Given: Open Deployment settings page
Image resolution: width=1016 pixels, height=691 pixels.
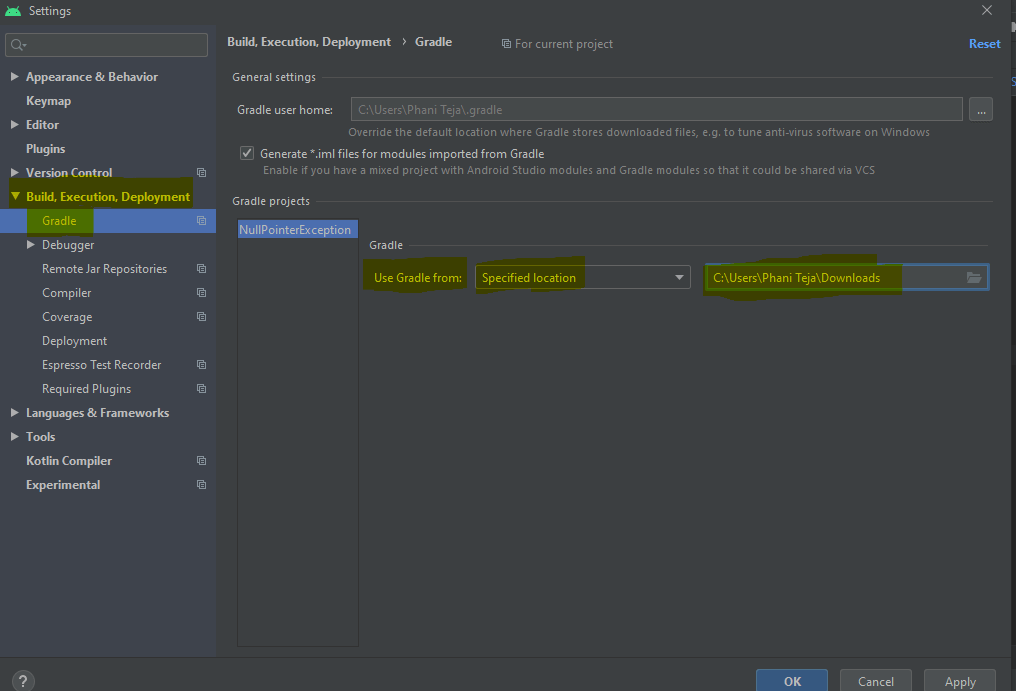Looking at the screenshot, I should [x=75, y=340].
